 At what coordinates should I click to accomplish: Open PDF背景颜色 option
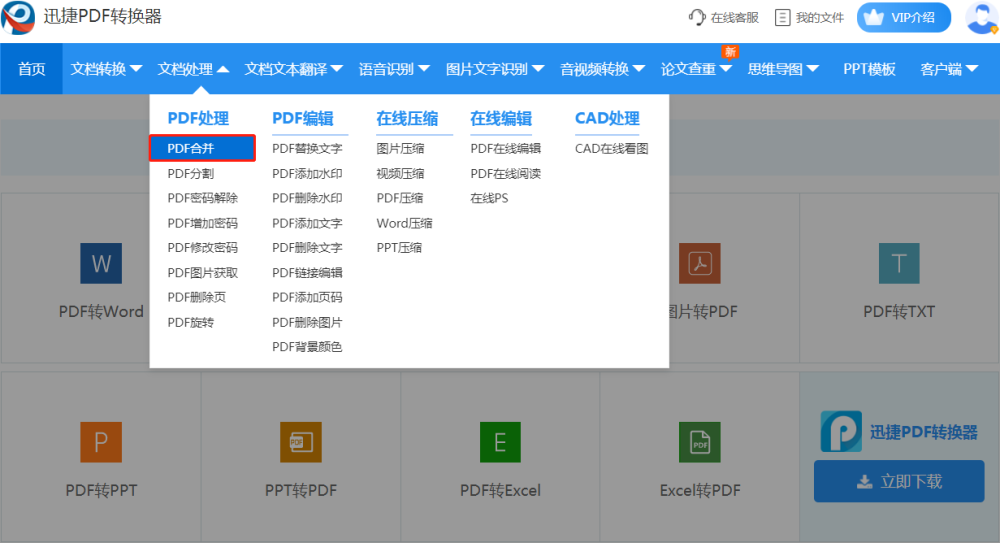(x=307, y=347)
